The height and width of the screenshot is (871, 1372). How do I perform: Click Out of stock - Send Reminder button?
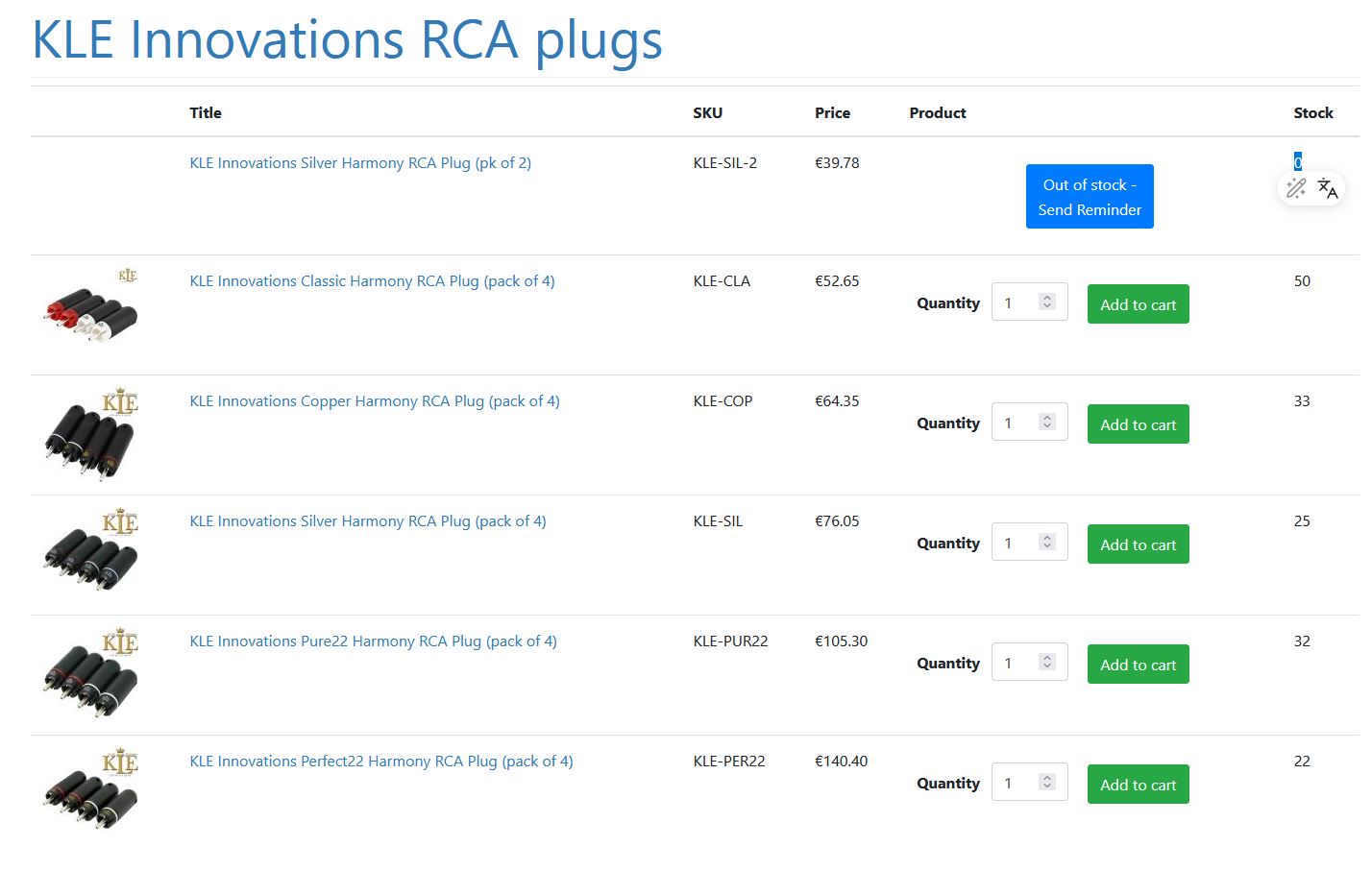1090,197
